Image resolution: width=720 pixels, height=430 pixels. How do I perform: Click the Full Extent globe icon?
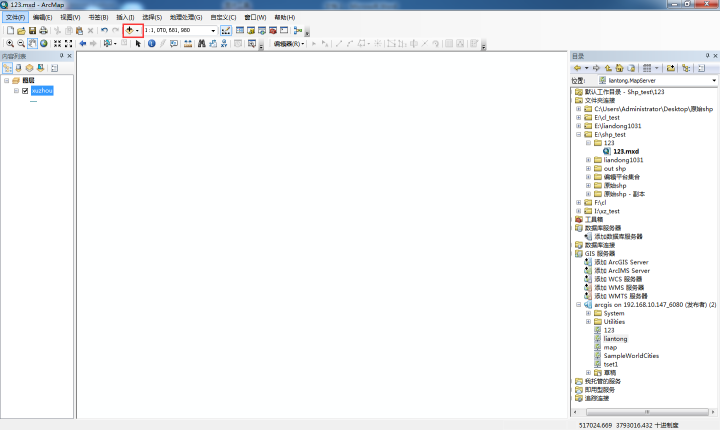44,44
